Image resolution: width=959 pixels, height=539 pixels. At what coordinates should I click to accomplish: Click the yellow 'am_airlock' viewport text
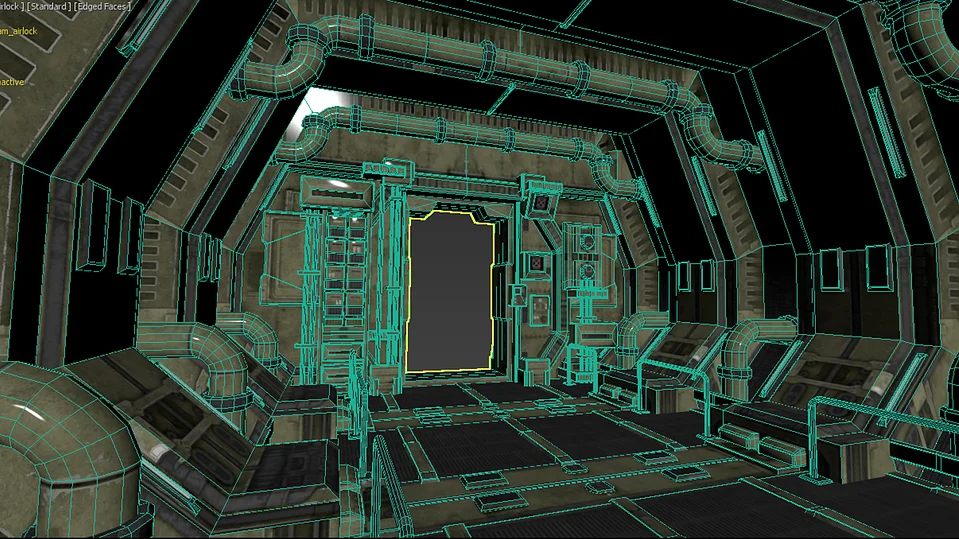[x=18, y=31]
